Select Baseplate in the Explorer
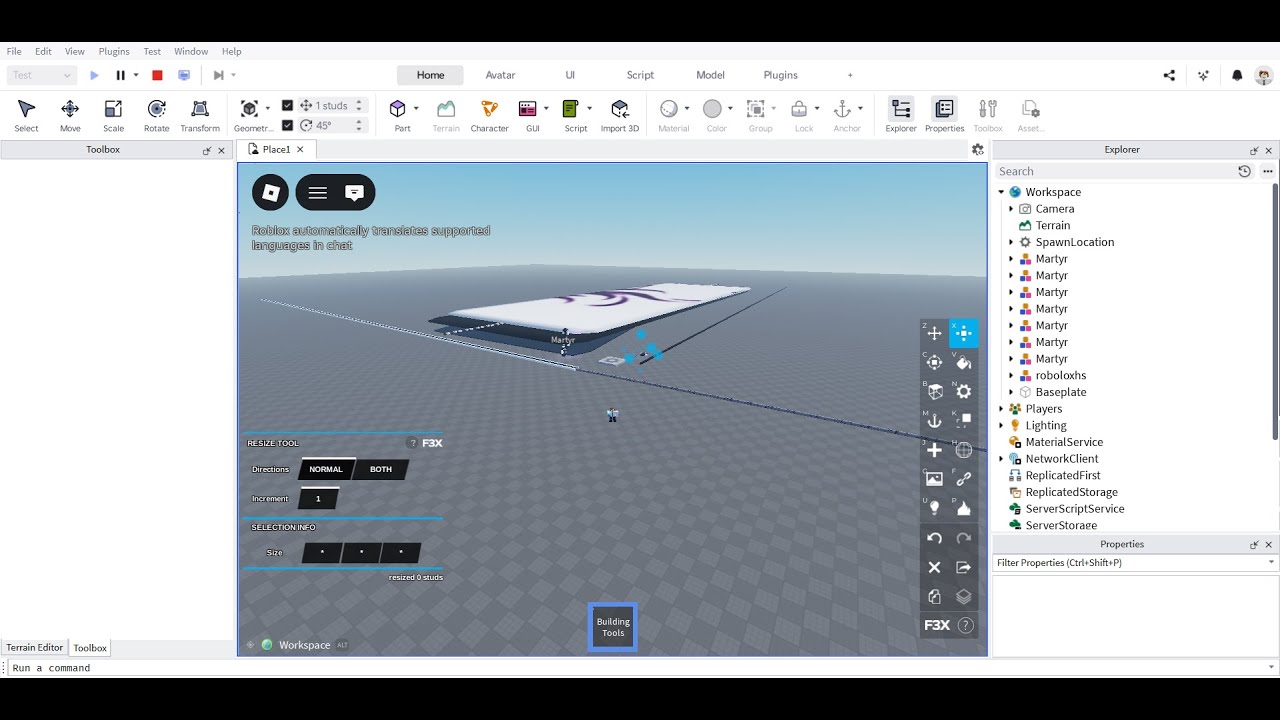The height and width of the screenshot is (720, 1280). pyautogui.click(x=1061, y=392)
